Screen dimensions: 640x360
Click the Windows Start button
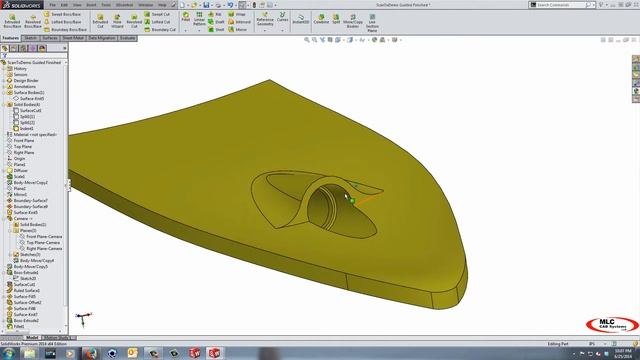[8, 353]
